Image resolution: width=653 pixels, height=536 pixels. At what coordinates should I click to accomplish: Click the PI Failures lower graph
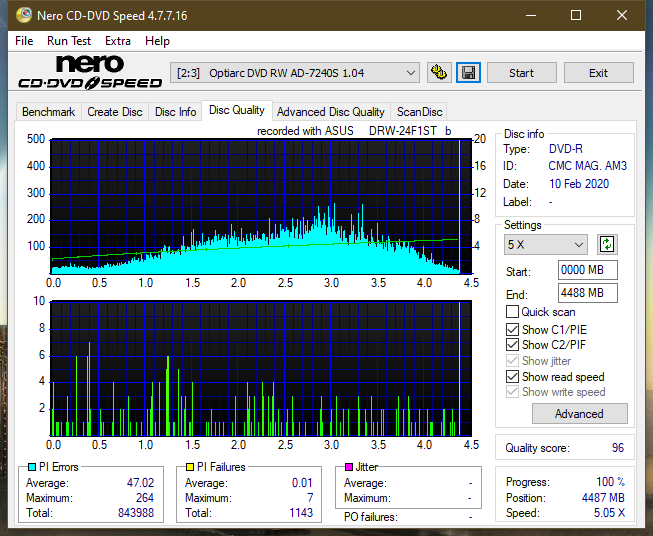(x=261, y=368)
